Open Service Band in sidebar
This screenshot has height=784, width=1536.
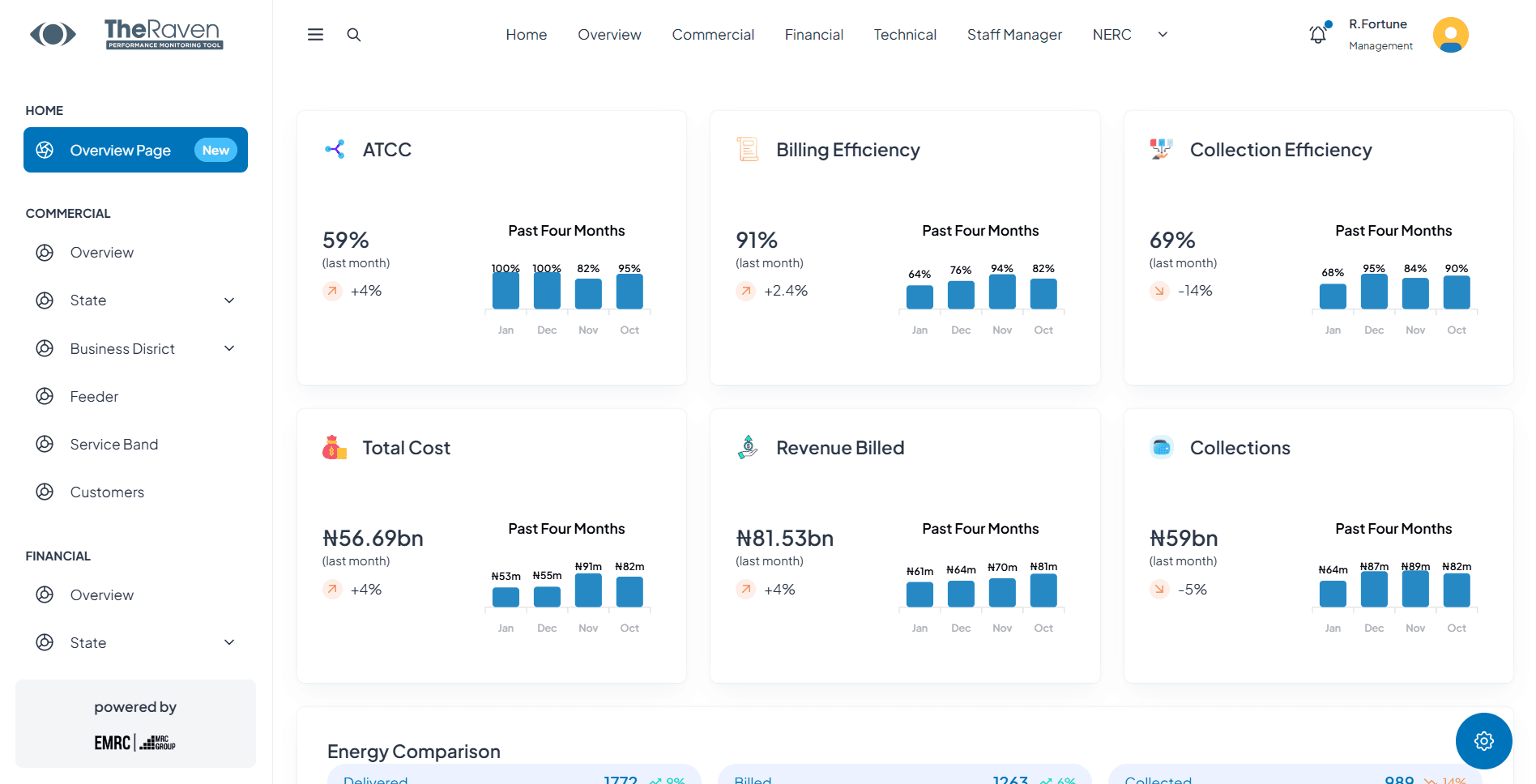tap(113, 444)
